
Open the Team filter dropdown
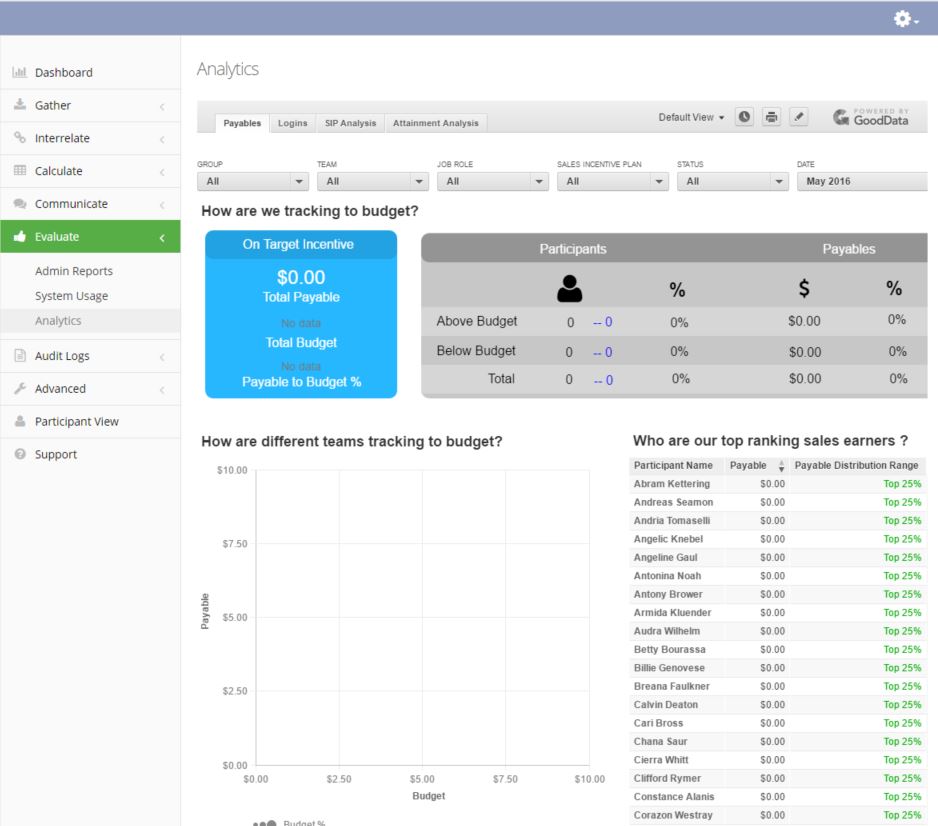click(x=373, y=181)
